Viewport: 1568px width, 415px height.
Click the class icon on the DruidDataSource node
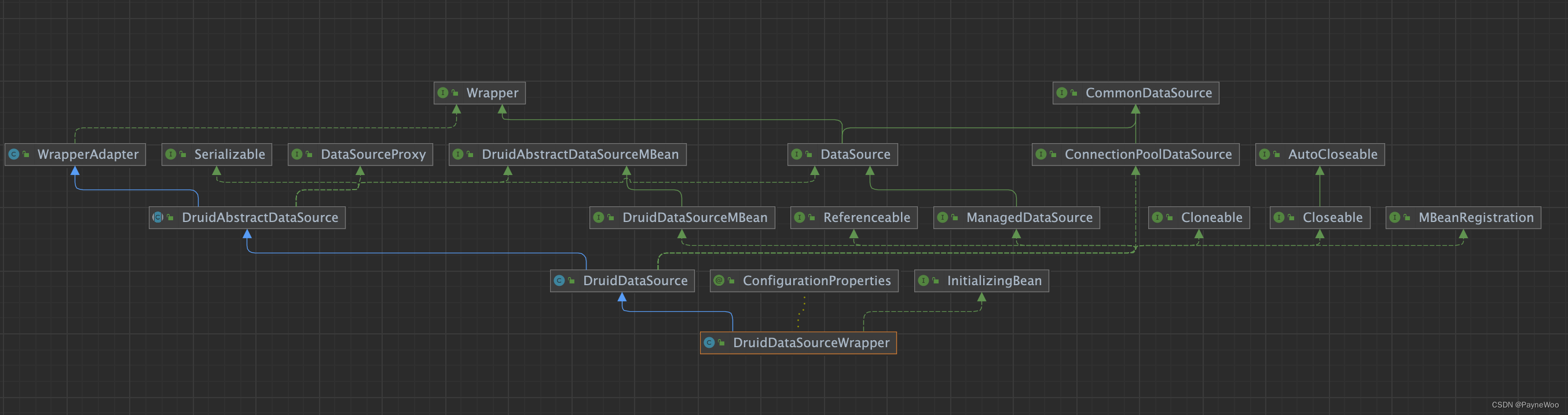(x=559, y=281)
